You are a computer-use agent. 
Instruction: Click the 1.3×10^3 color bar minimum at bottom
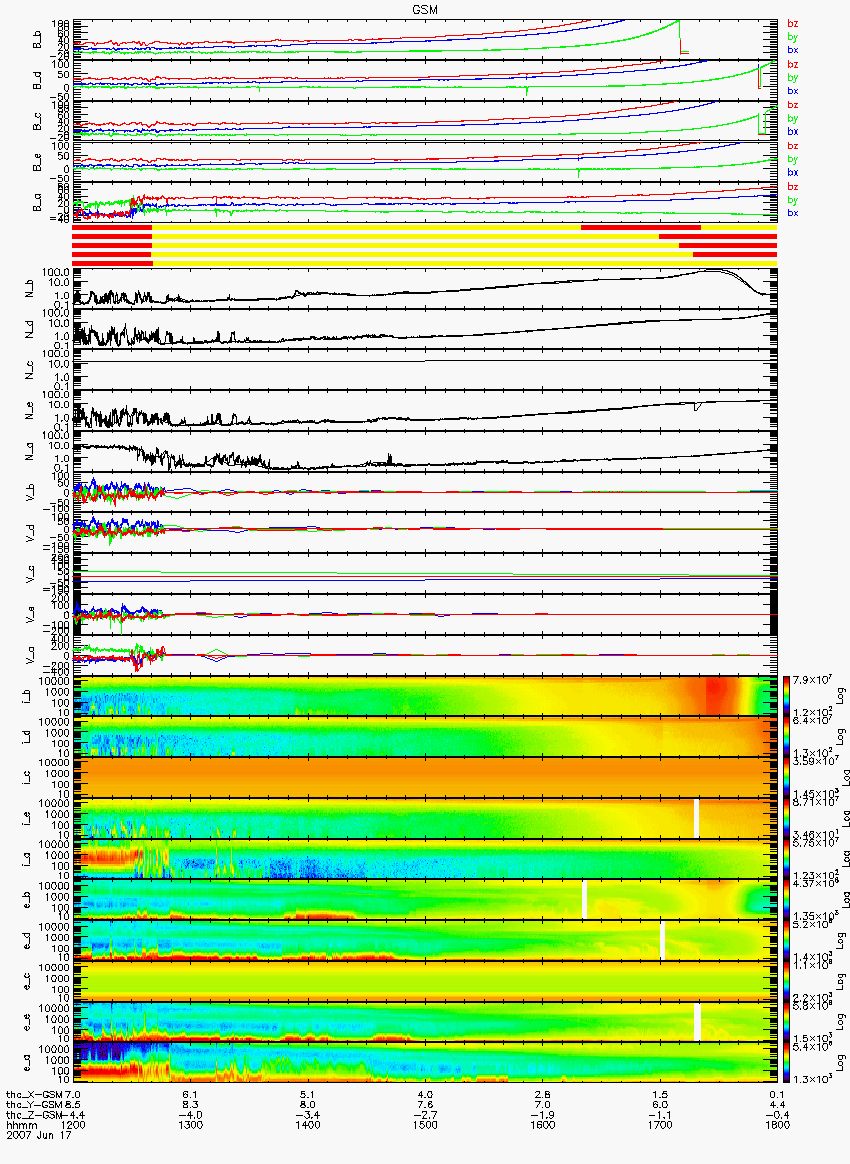click(814, 1079)
